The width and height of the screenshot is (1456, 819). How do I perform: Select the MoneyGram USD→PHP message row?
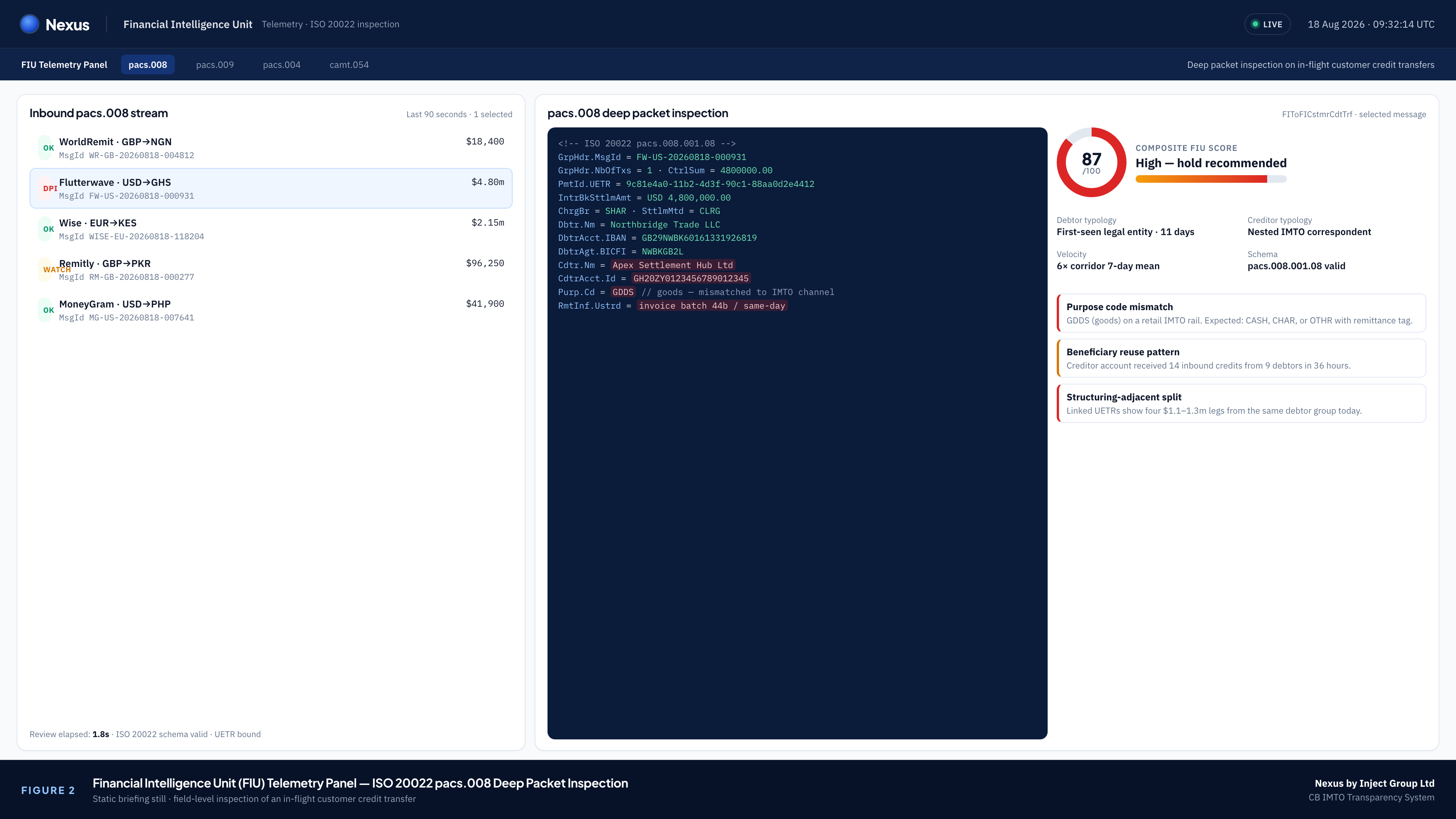click(271, 310)
